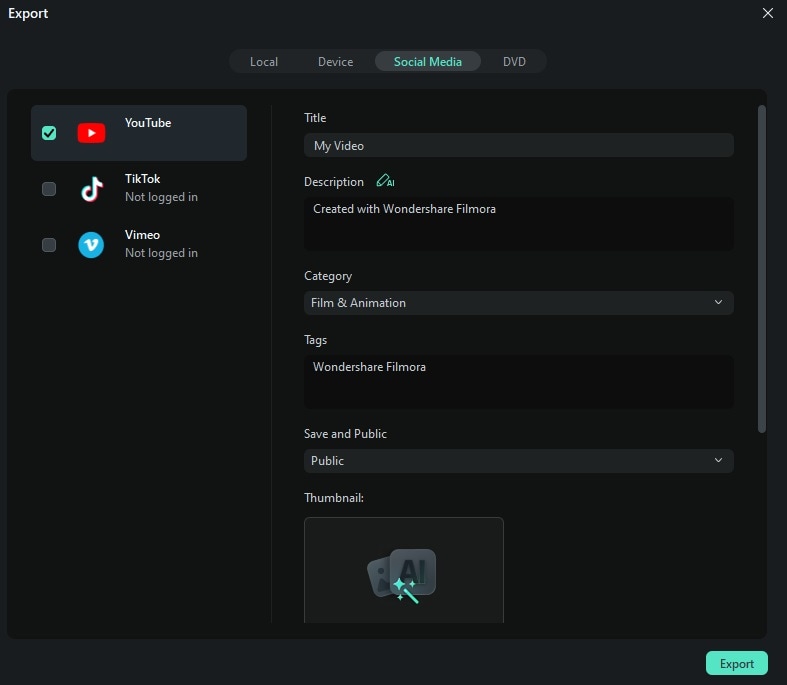Switch to the Local tab
Image resolution: width=787 pixels, height=685 pixels.
[264, 62]
